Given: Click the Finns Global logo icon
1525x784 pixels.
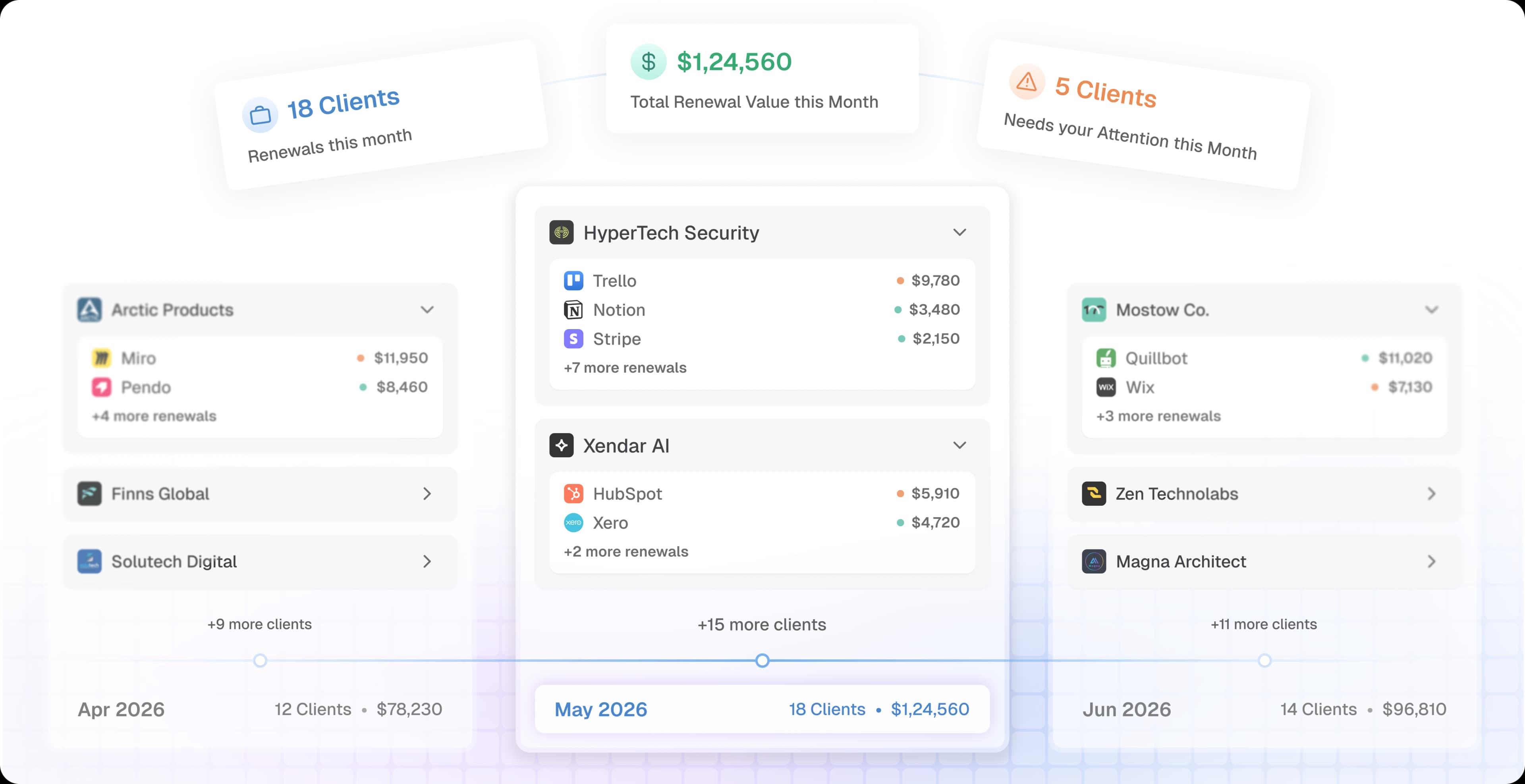Looking at the screenshot, I should 89,493.
